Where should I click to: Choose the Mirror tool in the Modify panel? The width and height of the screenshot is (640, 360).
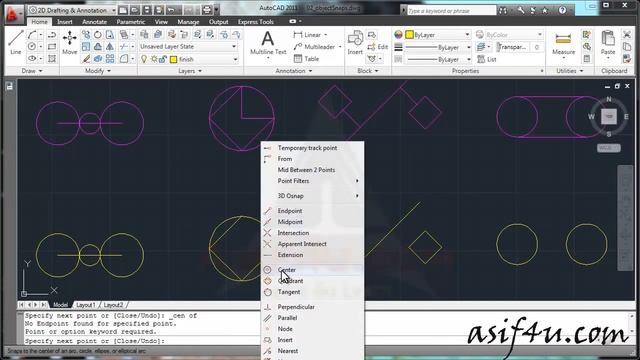110,47
